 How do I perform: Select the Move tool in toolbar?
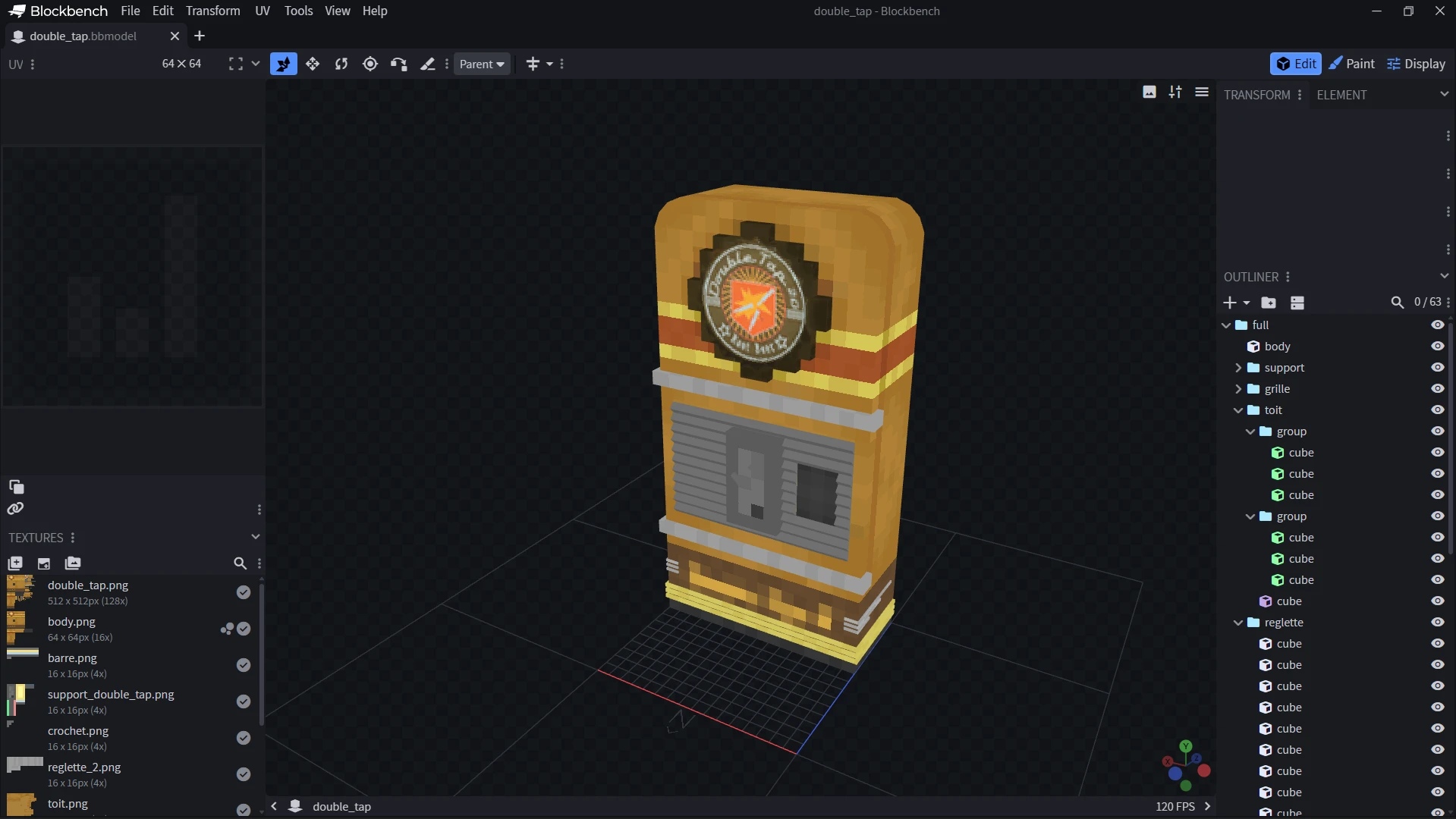coord(284,64)
